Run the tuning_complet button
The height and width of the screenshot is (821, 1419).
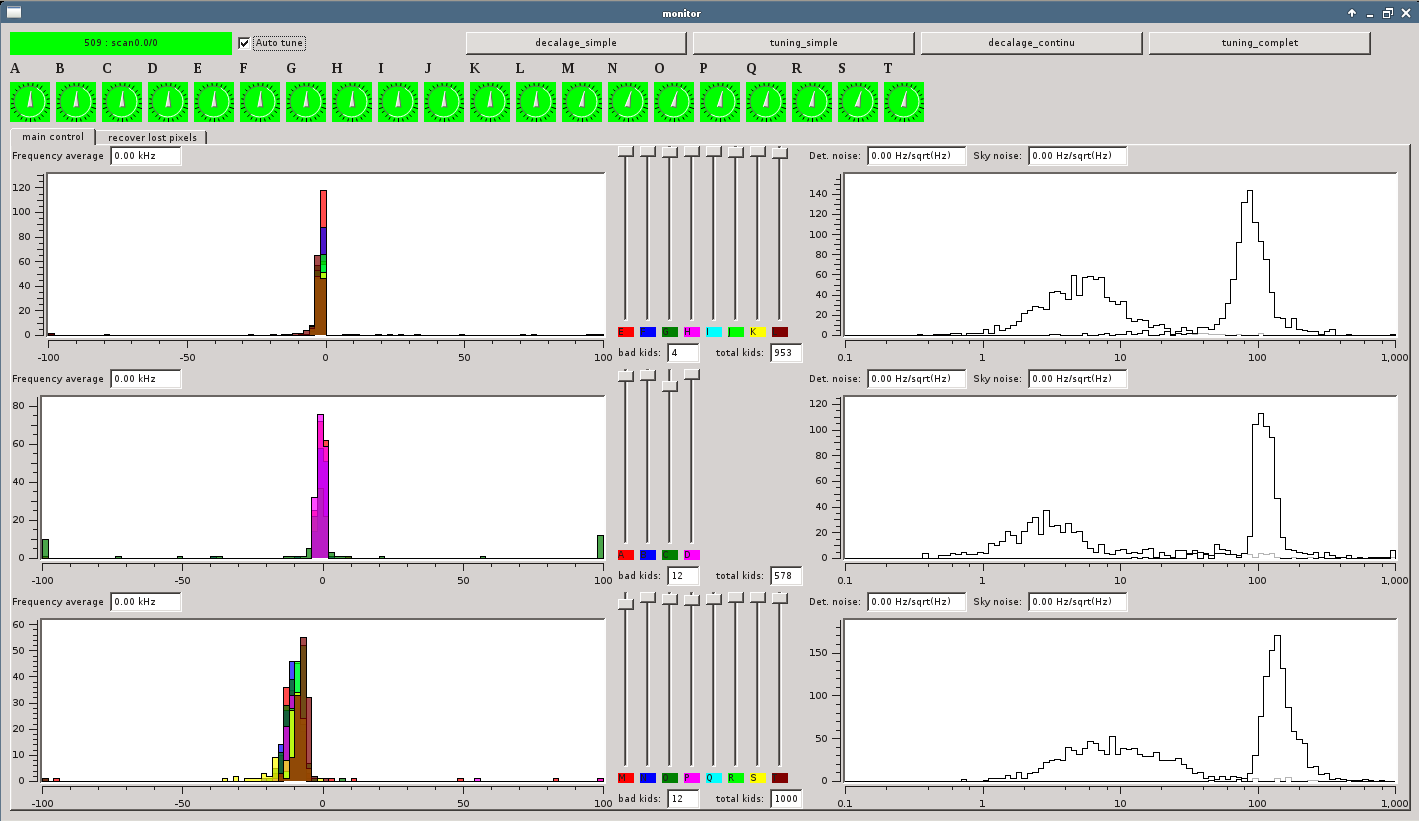[1259, 43]
